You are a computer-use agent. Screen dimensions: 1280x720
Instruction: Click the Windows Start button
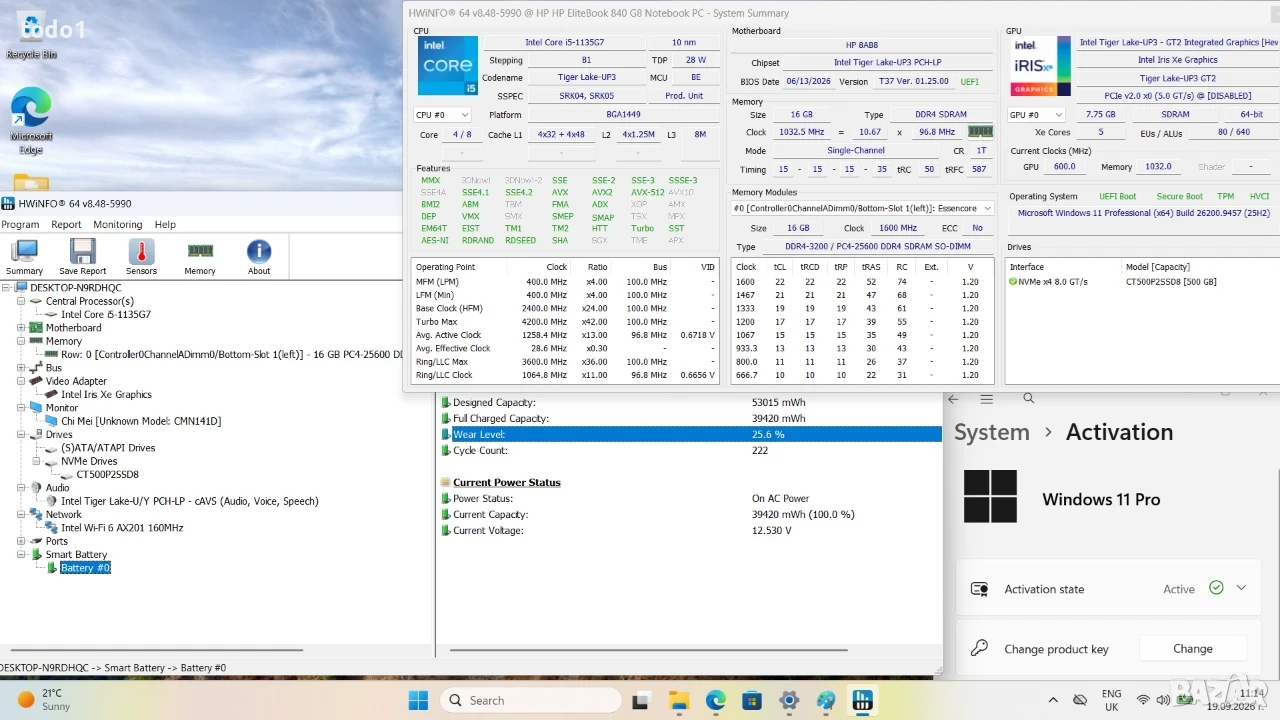418,700
